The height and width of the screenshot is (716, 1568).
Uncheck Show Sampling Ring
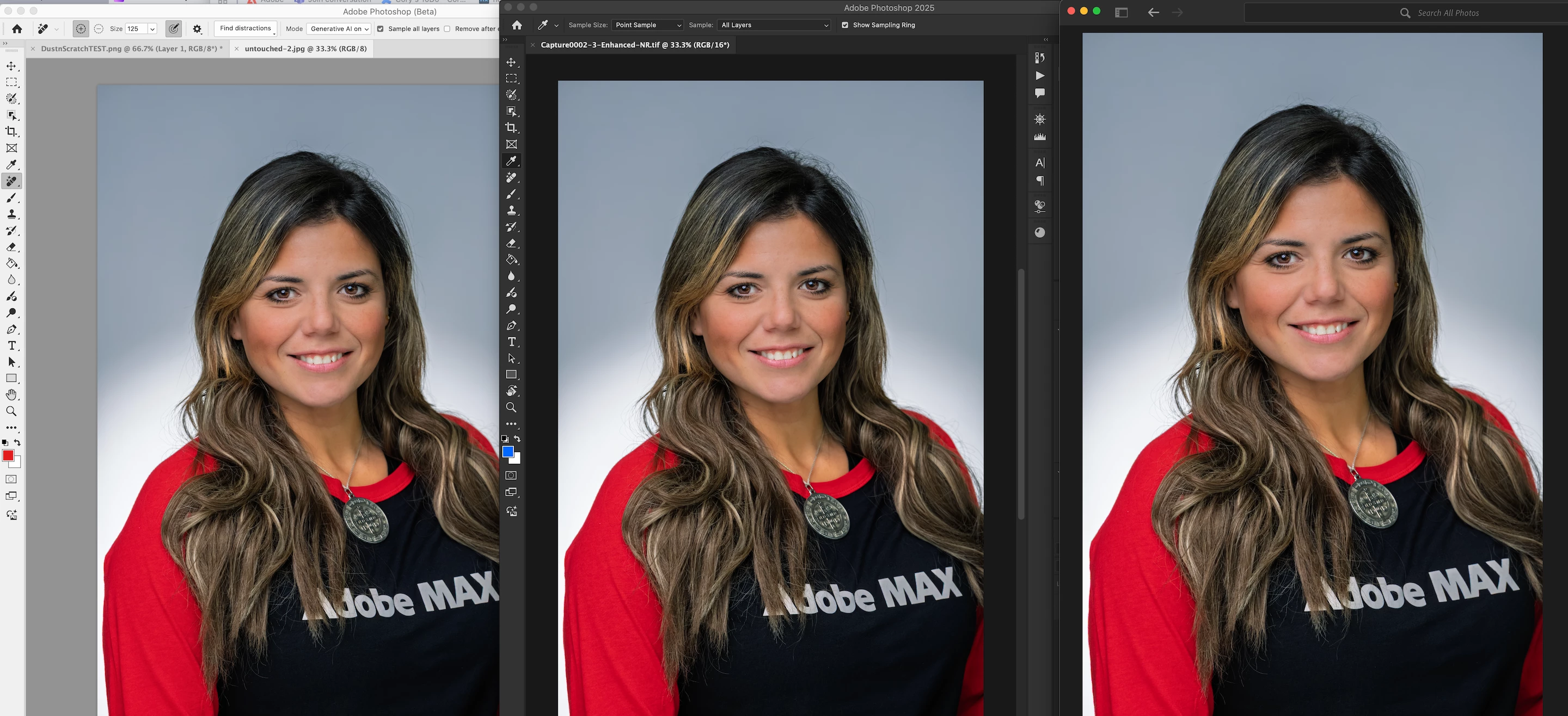pos(845,25)
